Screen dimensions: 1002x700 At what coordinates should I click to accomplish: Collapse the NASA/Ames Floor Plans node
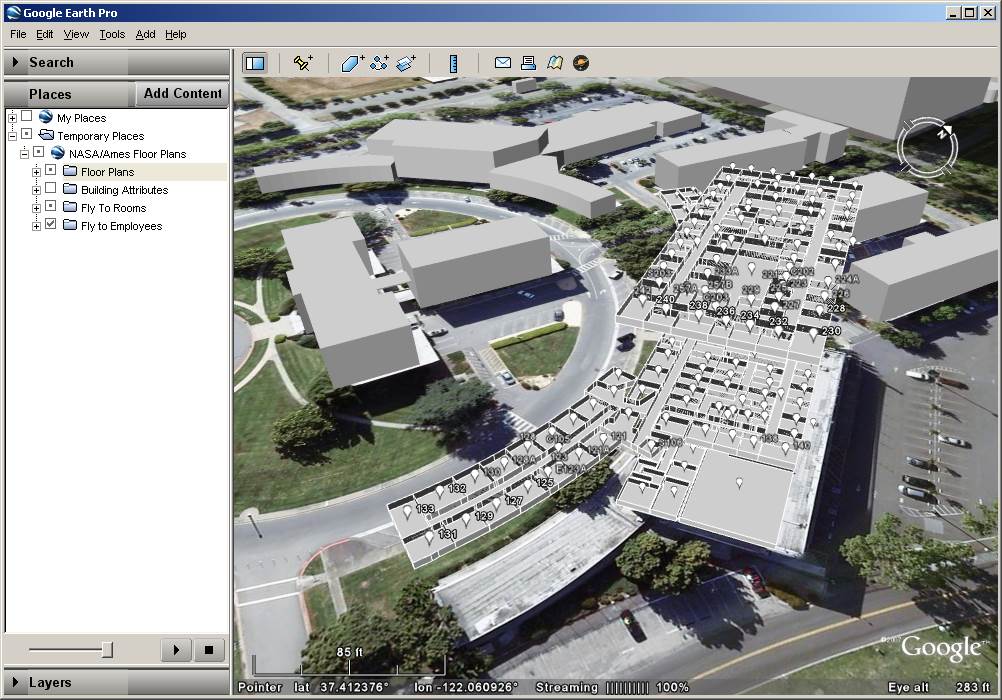pyautogui.click(x=24, y=153)
